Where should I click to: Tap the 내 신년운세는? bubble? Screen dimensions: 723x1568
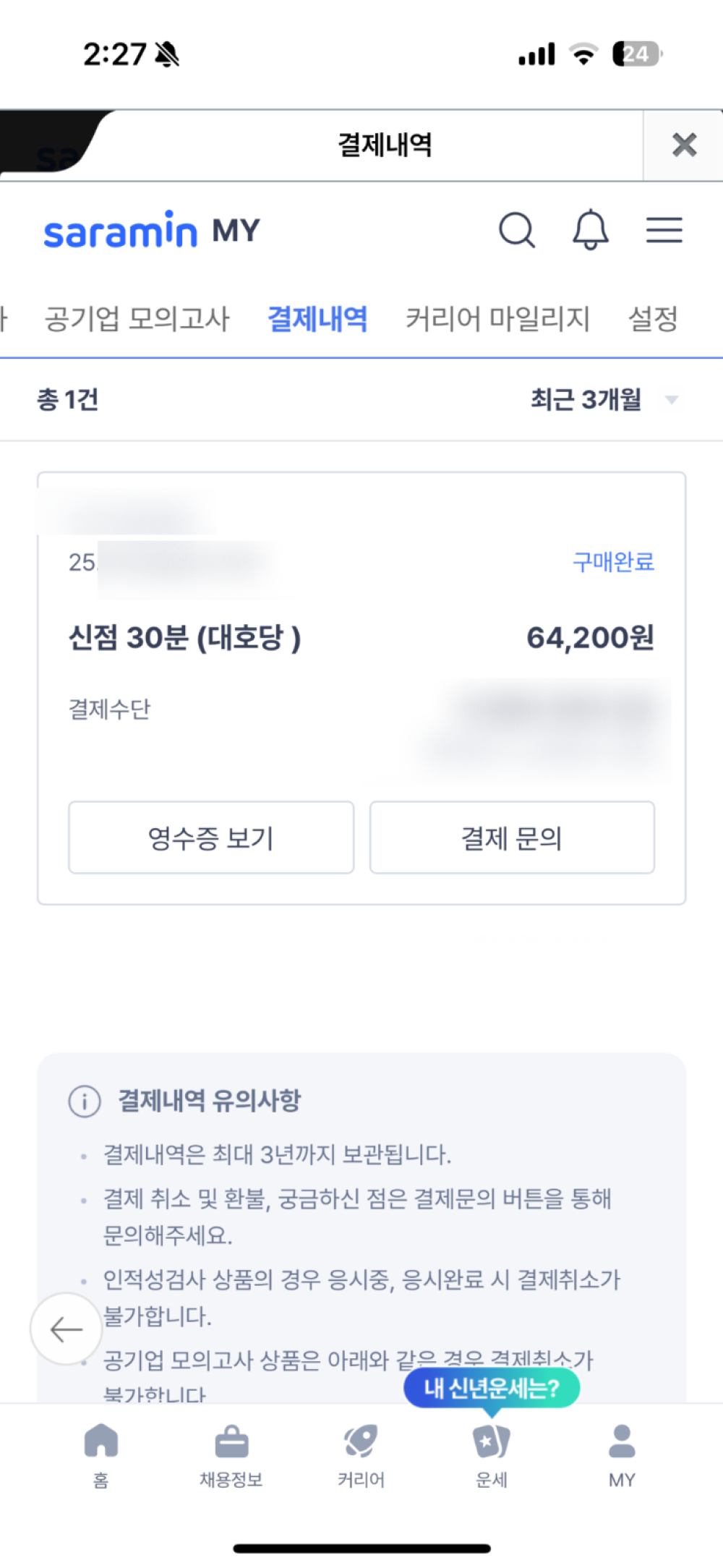point(492,1388)
